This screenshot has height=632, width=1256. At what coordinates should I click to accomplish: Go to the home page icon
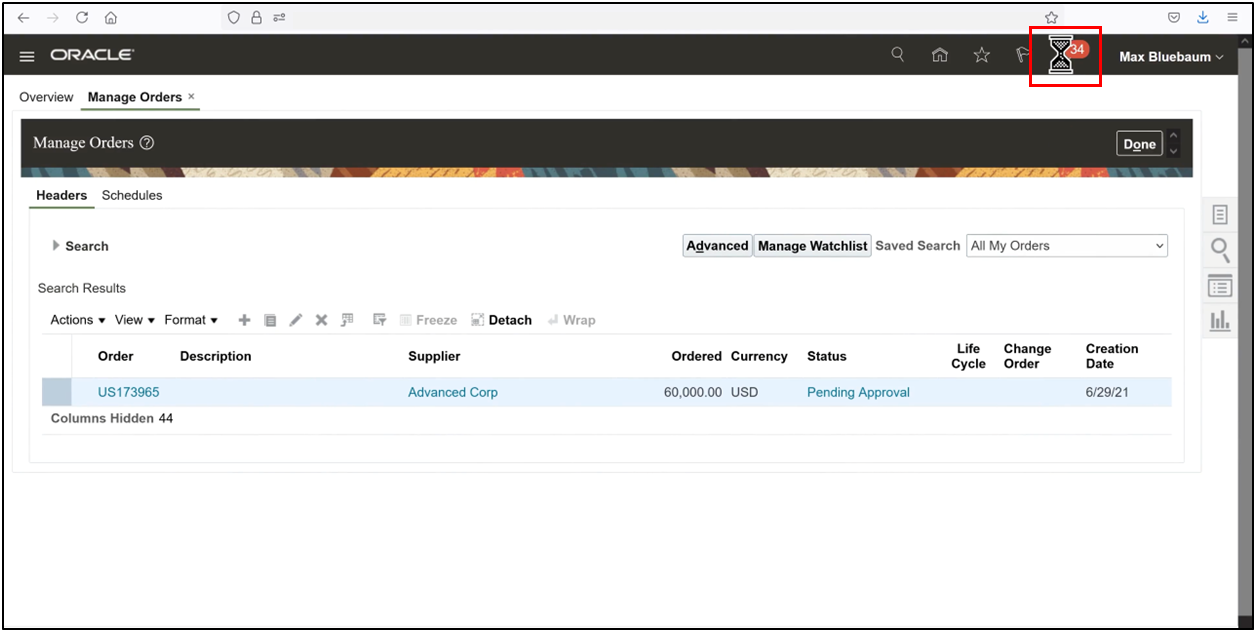(939, 55)
